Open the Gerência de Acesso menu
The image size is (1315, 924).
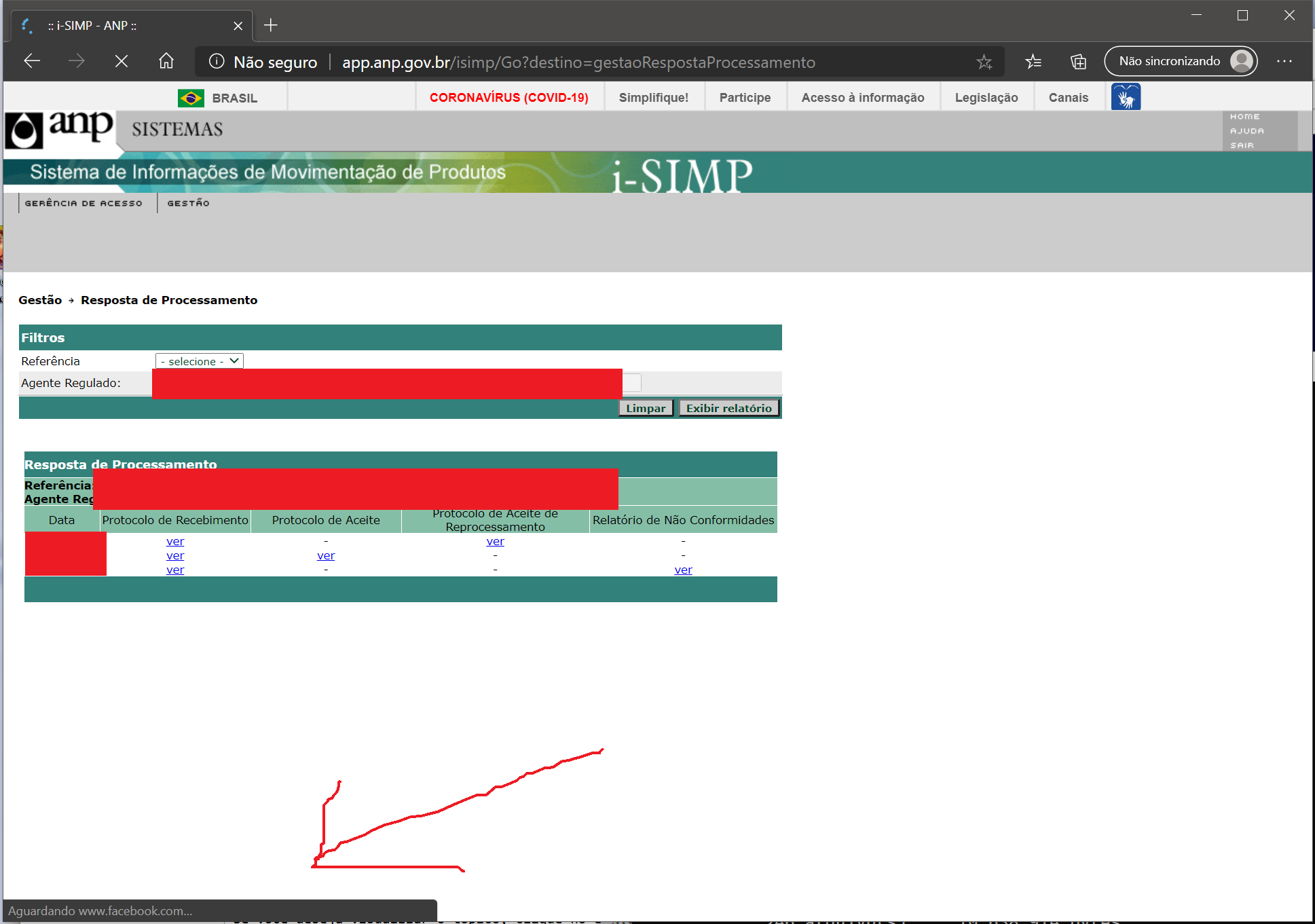tap(84, 203)
